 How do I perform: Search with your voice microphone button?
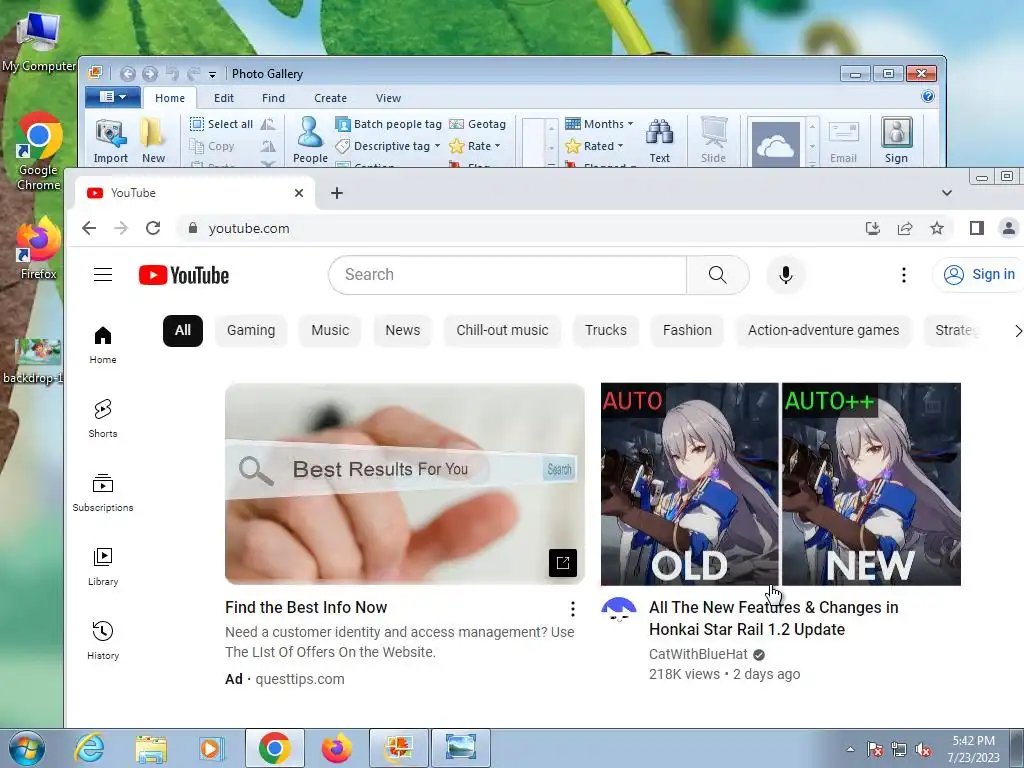786,275
